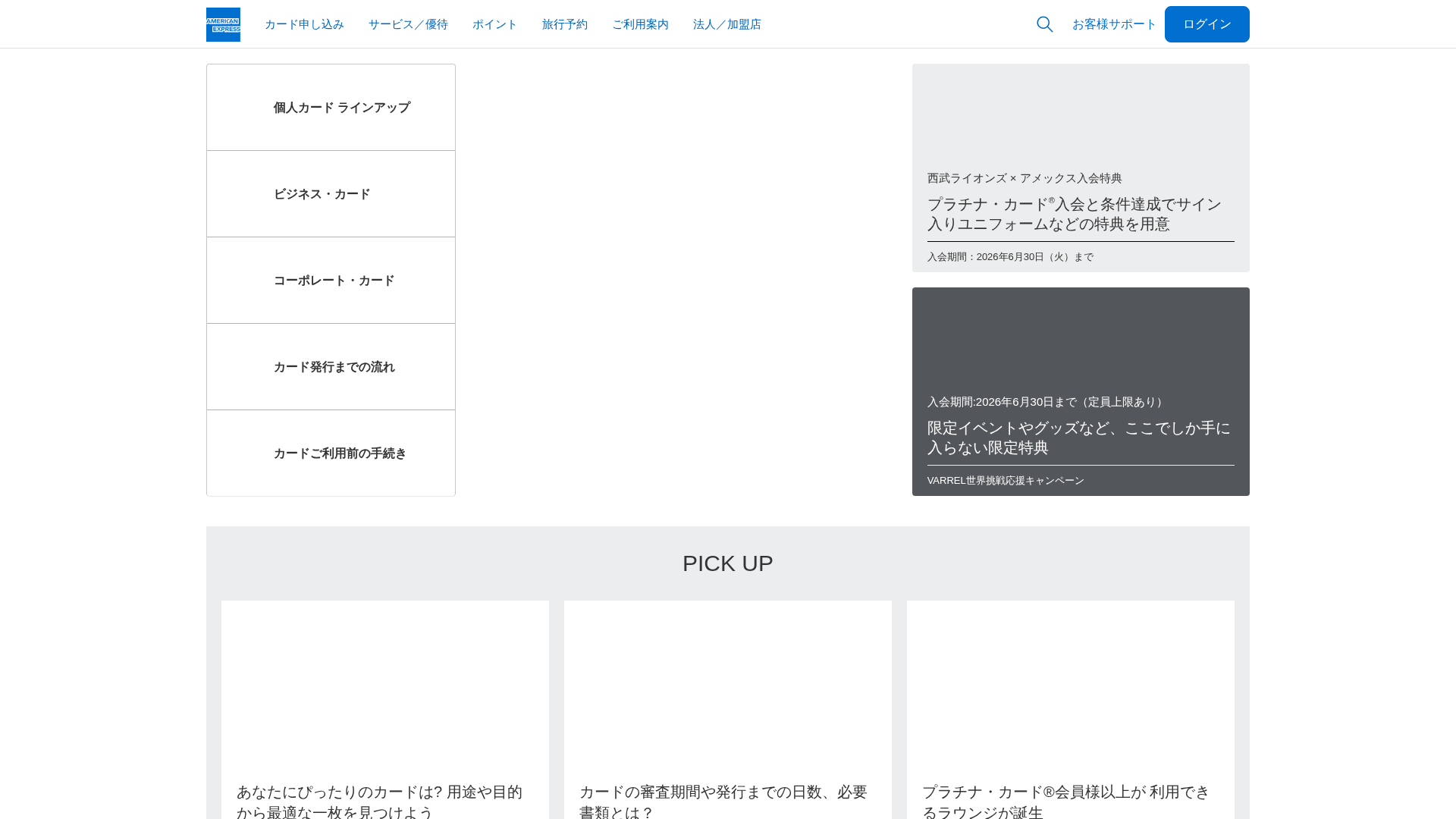This screenshot has width=1456, height=819.
Task: Go to お客様サポート
Action: [1114, 24]
